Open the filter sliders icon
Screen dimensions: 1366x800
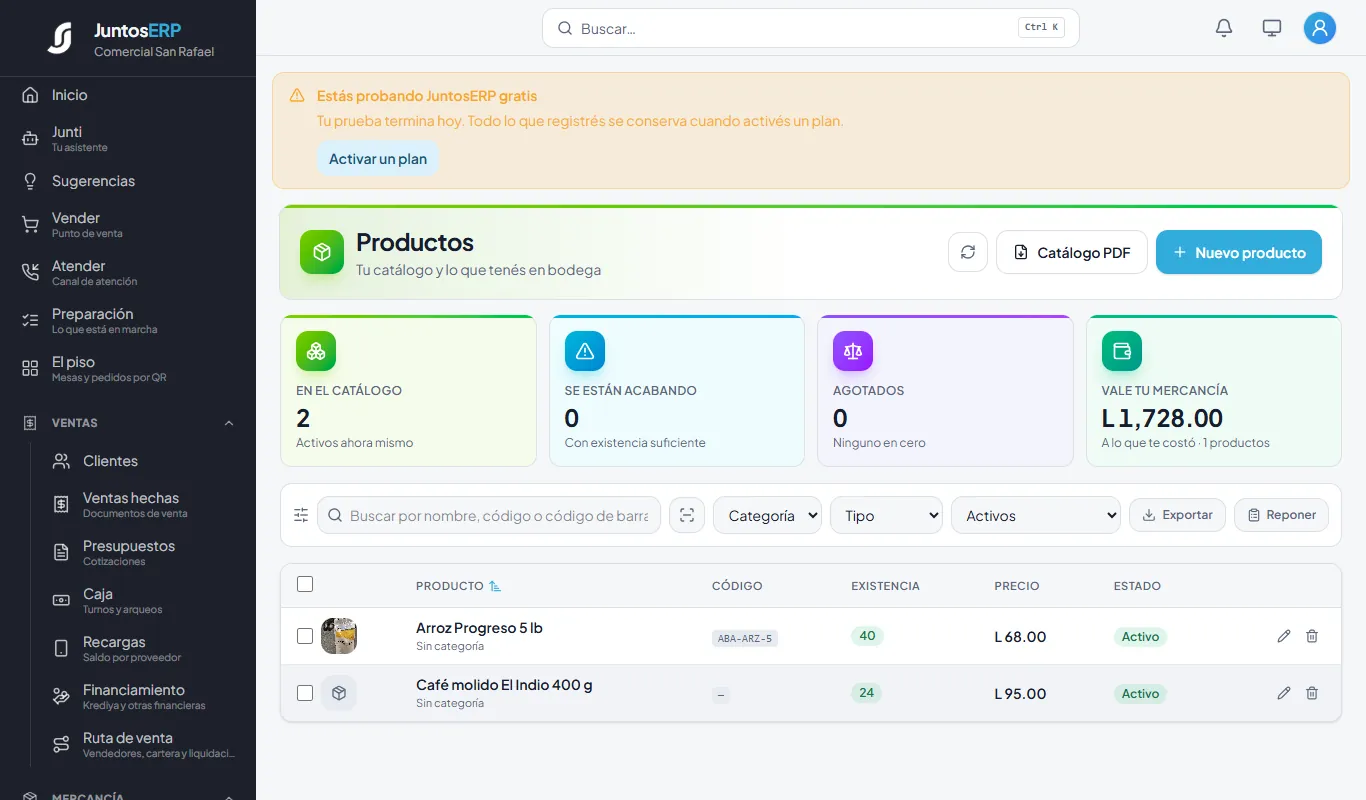pyautogui.click(x=301, y=515)
